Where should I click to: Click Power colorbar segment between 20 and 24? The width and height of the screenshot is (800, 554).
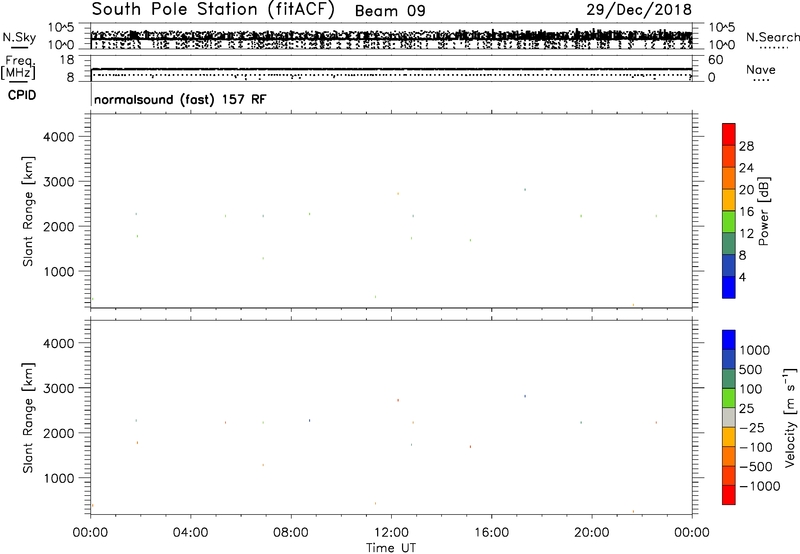[729, 178]
